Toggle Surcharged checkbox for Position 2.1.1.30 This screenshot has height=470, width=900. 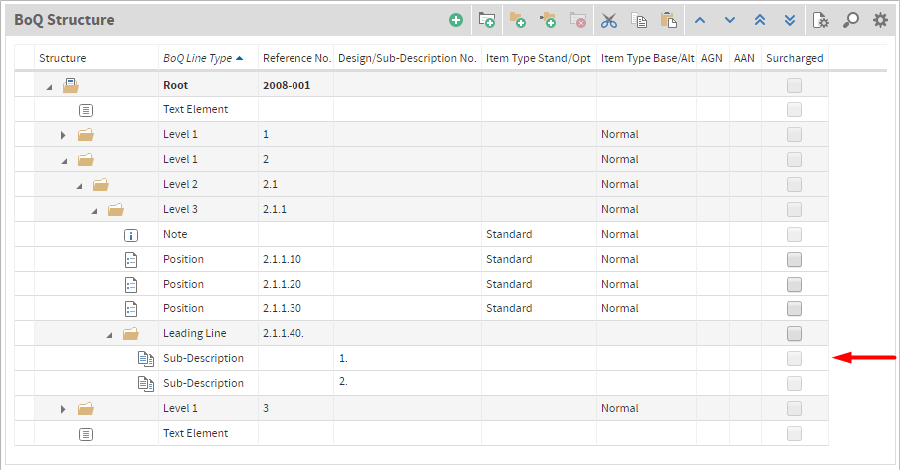(x=794, y=309)
